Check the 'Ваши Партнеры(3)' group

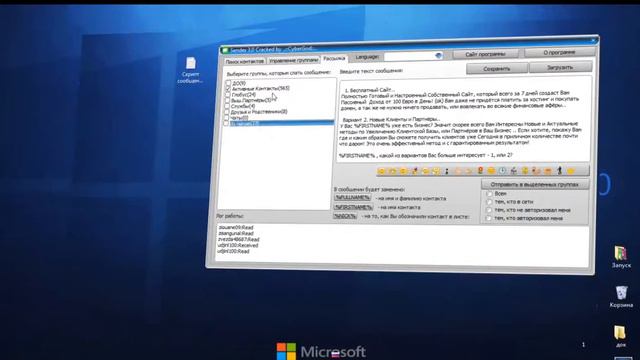coord(227,100)
